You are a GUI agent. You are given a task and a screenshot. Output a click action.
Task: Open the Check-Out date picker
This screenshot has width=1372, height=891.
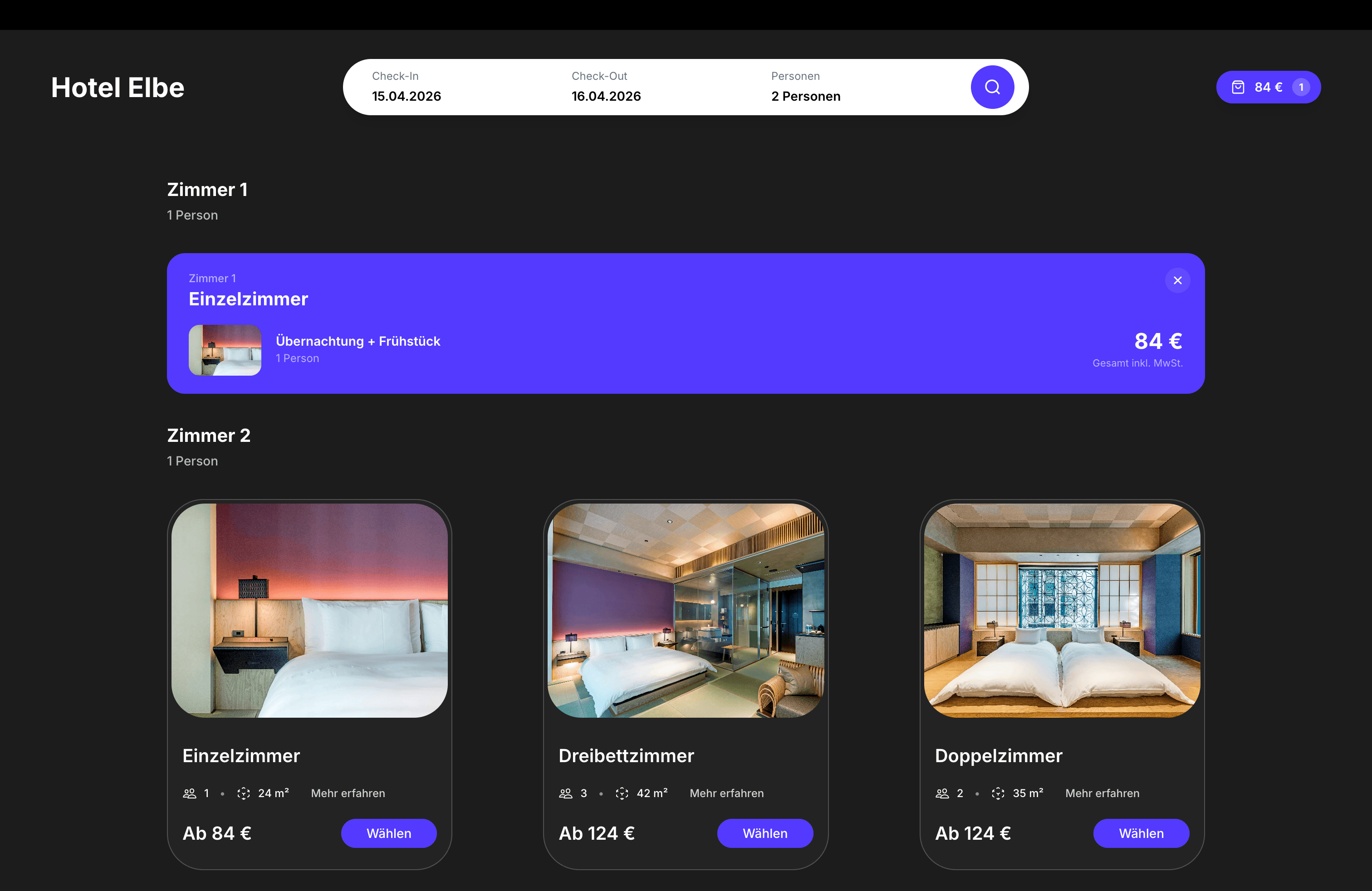(x=606, y=87)
